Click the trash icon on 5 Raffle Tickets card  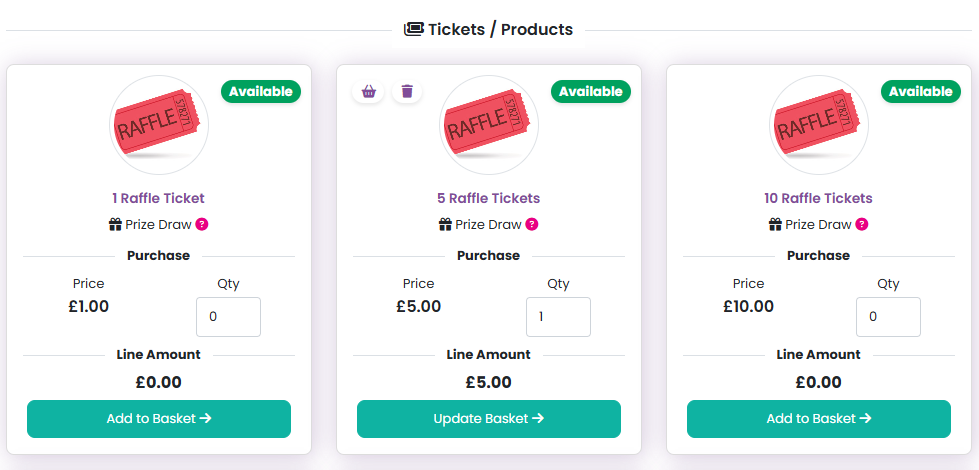(407, 91)
